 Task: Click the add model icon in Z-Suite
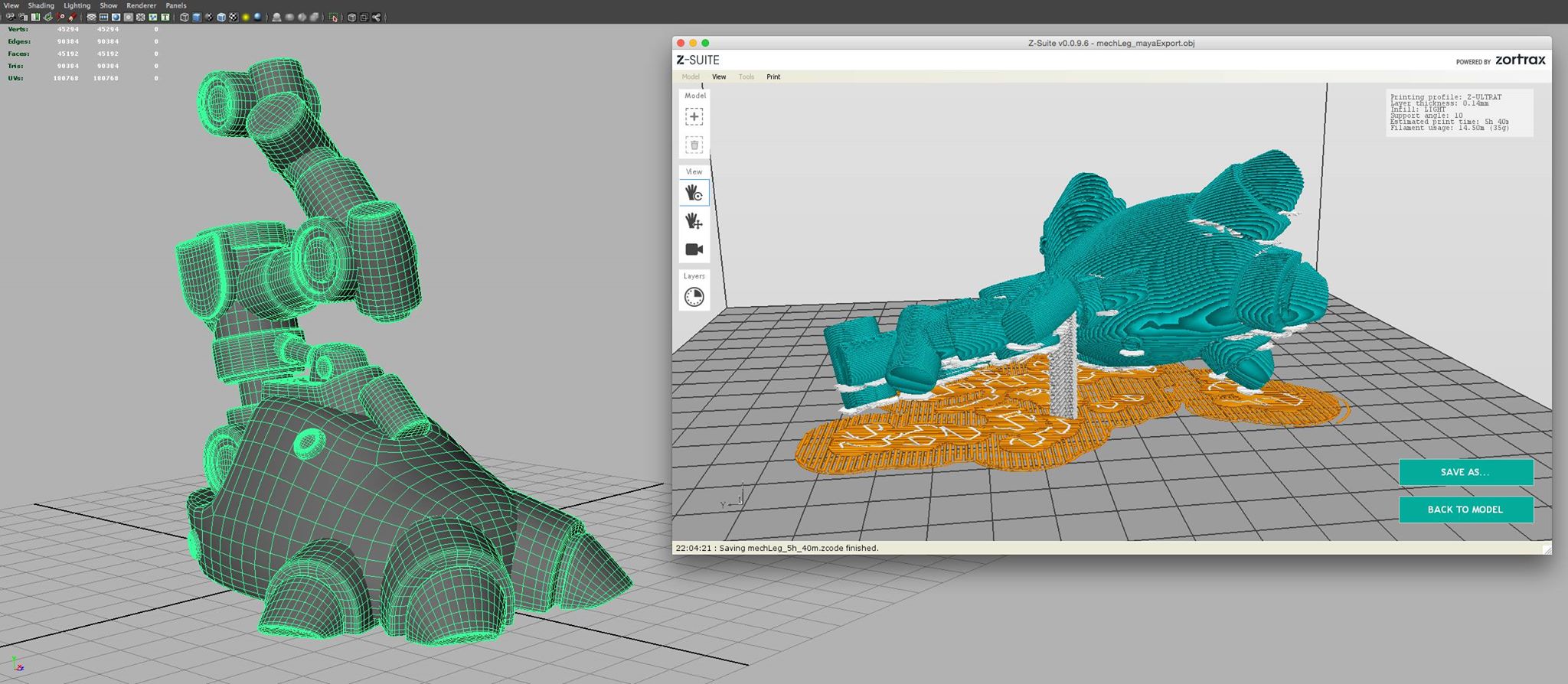click(694, 116)
